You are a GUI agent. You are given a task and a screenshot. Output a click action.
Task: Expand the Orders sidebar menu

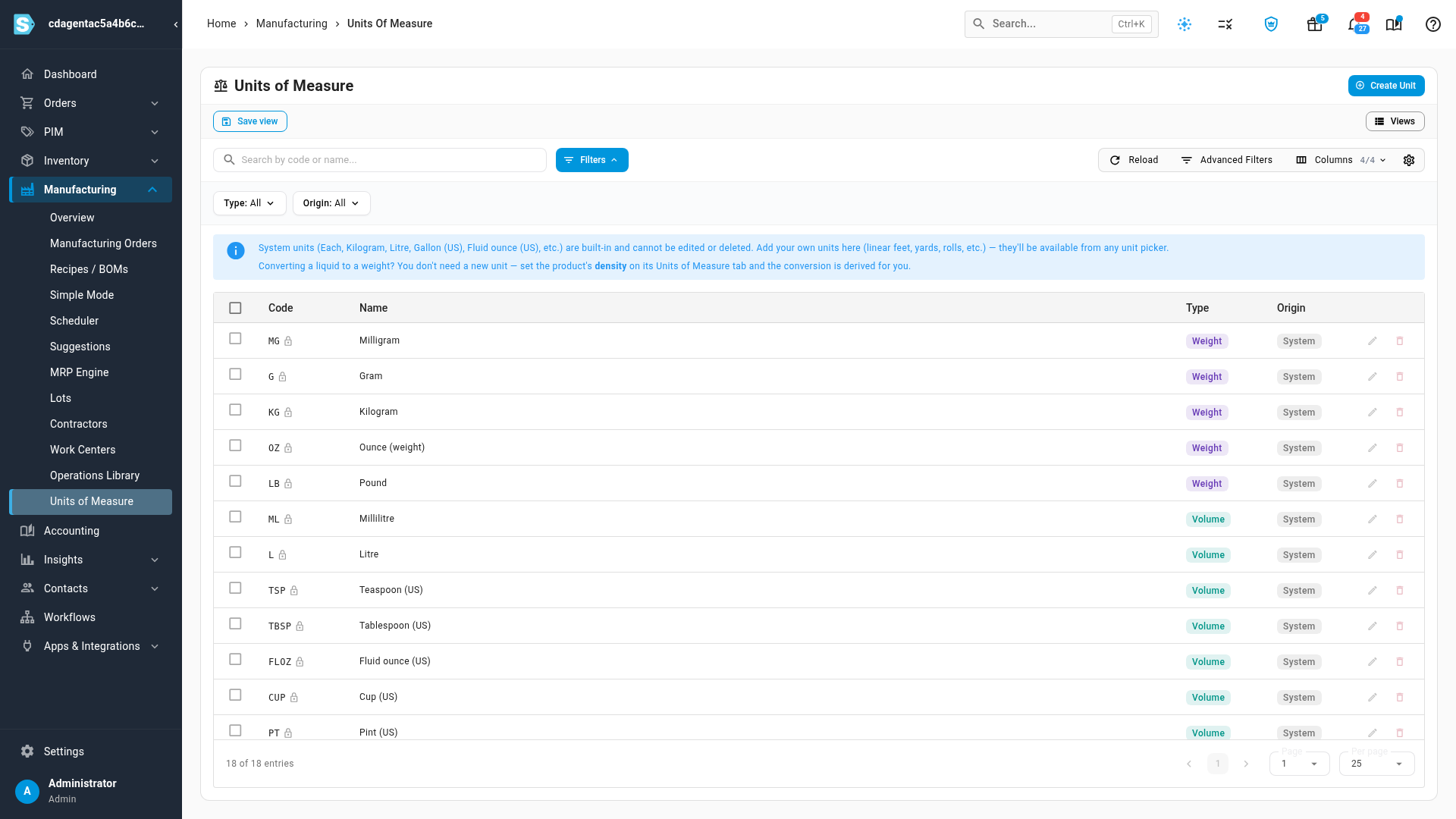point(91,103)
